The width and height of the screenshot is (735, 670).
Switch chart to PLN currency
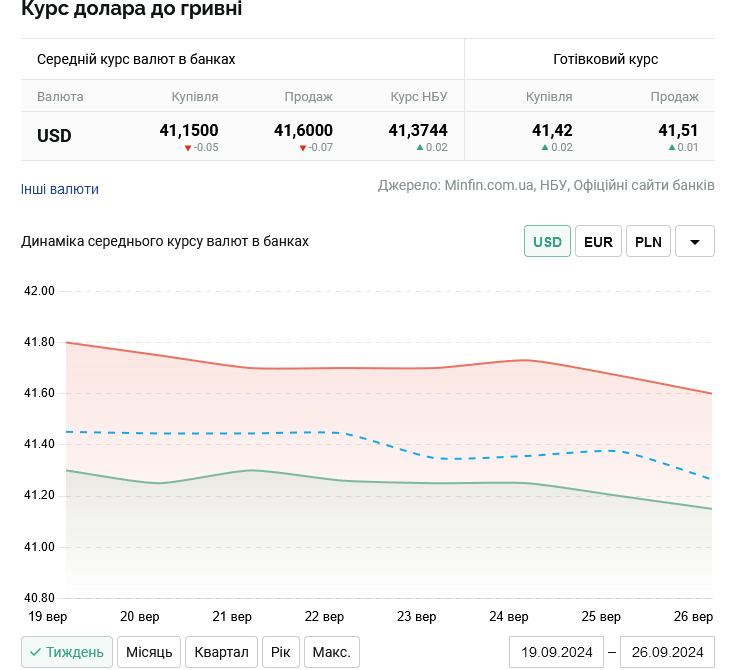(648, 242)
